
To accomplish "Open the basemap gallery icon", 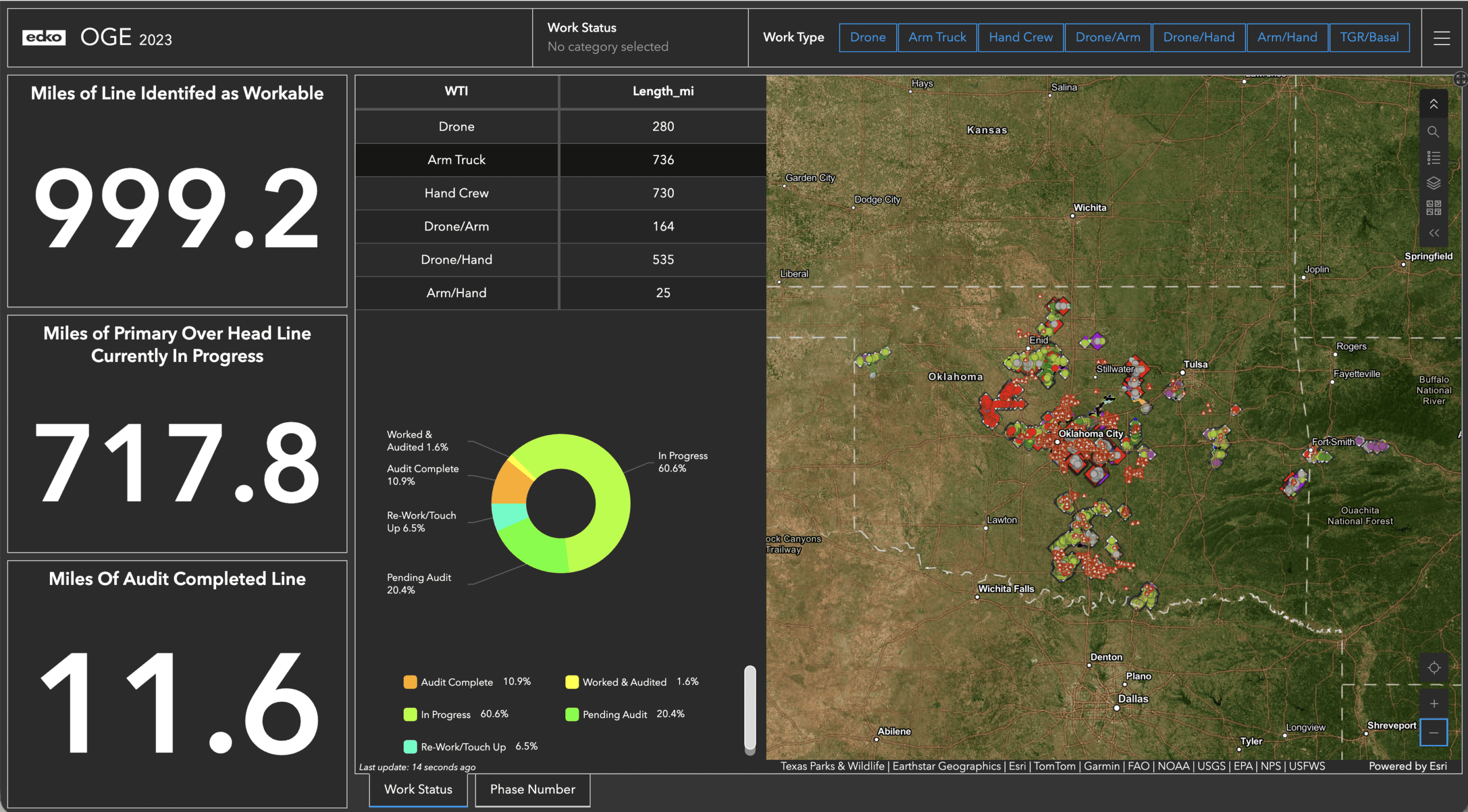I will pos(1433,208).
